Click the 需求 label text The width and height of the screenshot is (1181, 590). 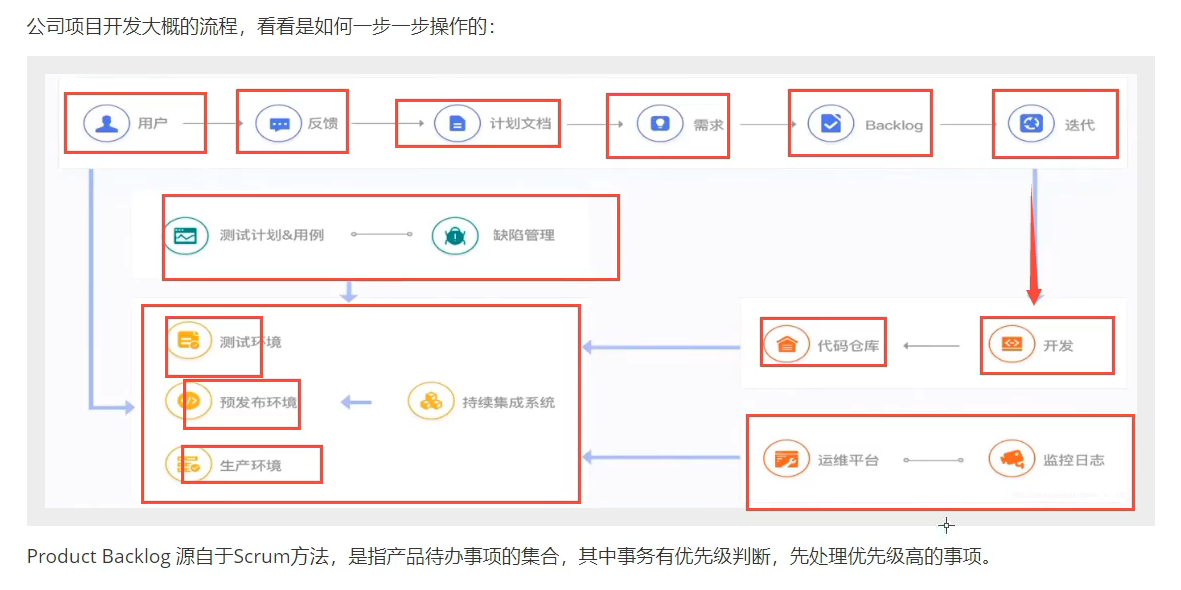pos(709,124)
